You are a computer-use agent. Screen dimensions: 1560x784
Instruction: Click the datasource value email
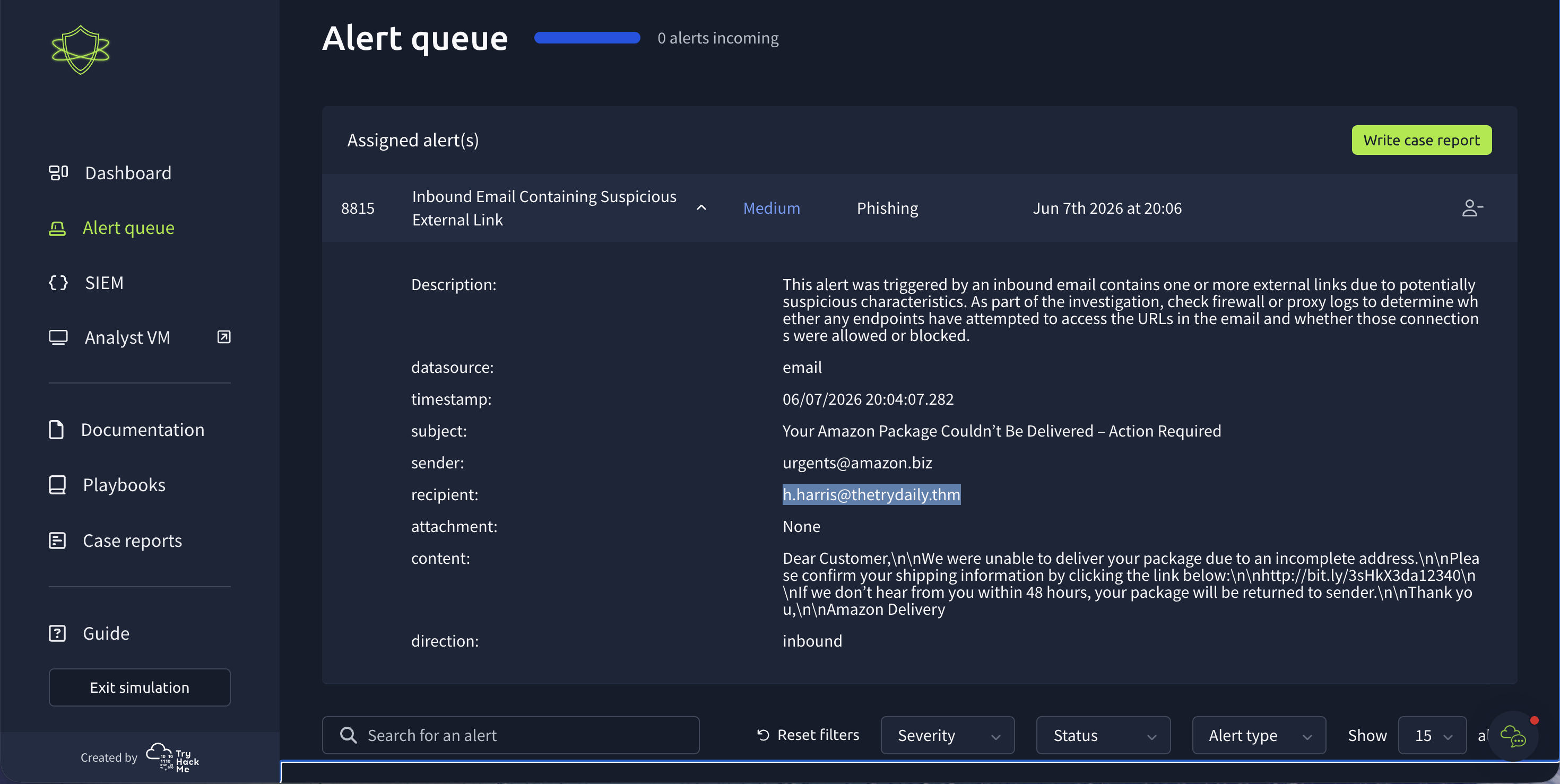click(x=802, y=368)
